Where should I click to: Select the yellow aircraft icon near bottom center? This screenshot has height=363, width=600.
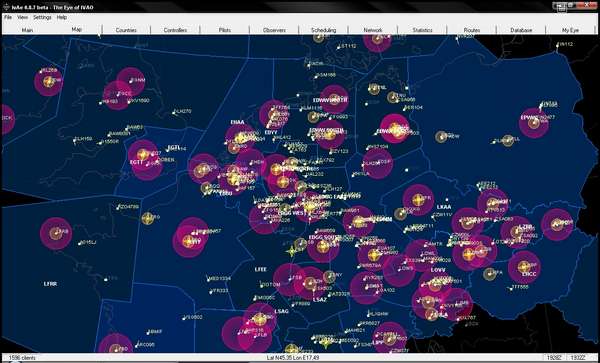pos(326,342)
